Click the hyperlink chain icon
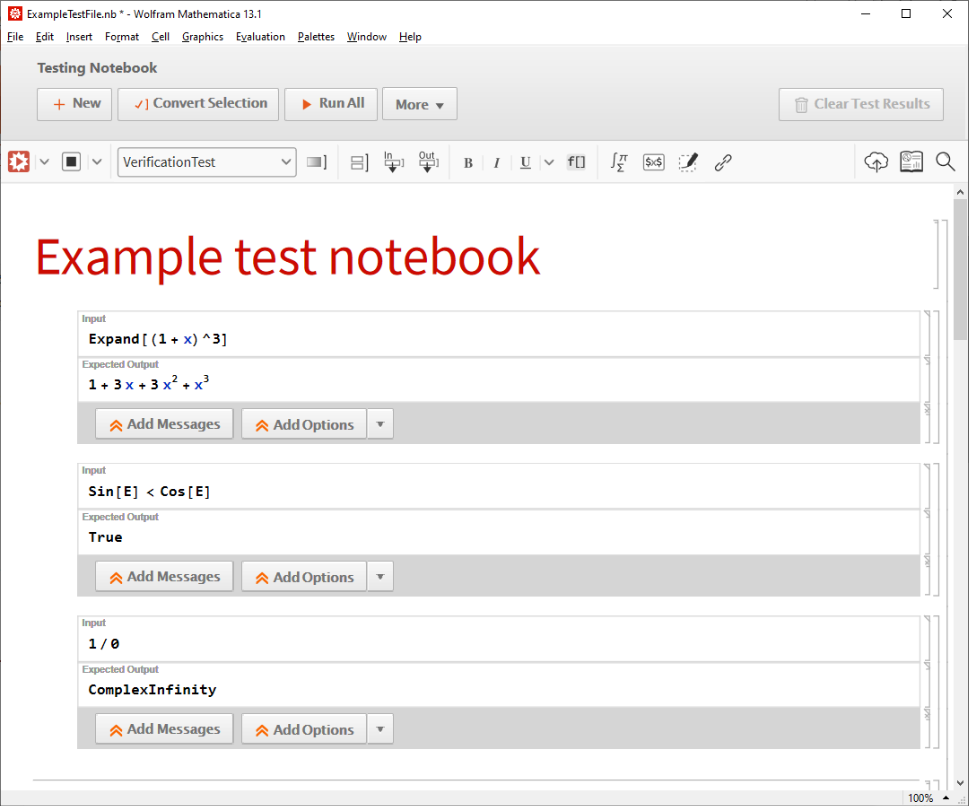This screenshot has height=806, width=970. pyautogui.click(x=723, y=162)
